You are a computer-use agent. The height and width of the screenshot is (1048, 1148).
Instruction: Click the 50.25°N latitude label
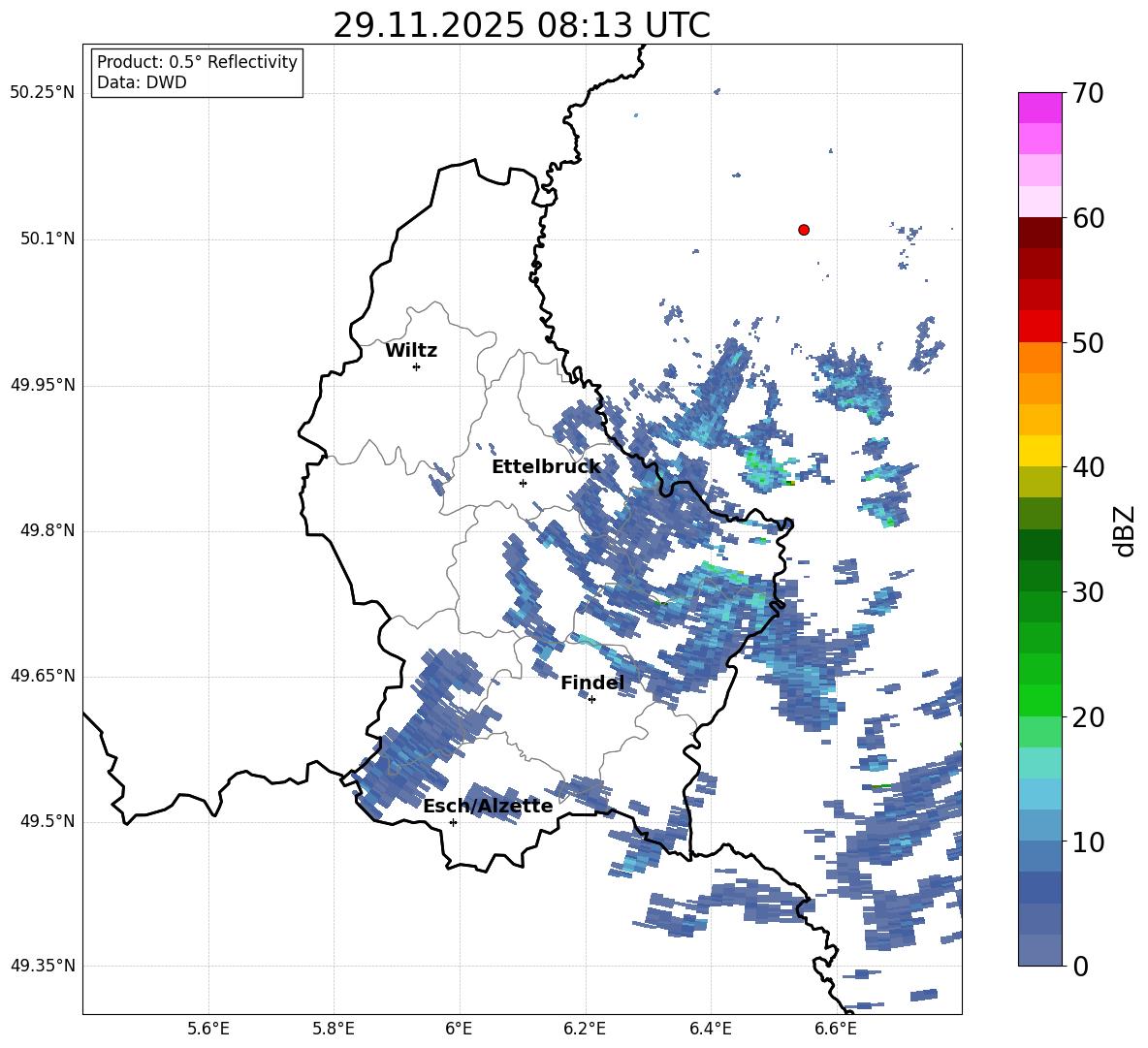pyautogui.click(x=43, y=93)
